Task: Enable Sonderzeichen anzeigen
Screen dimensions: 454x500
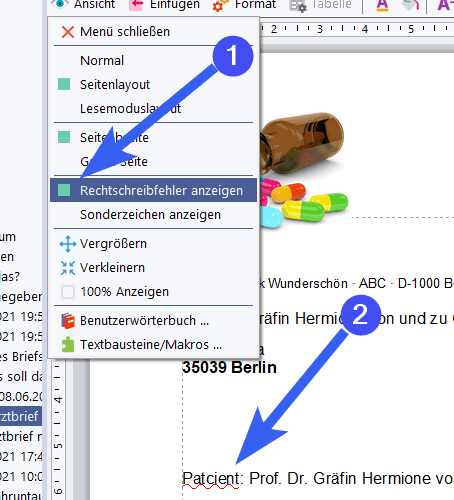Action: pyautogui.click(x=153, y=214)
